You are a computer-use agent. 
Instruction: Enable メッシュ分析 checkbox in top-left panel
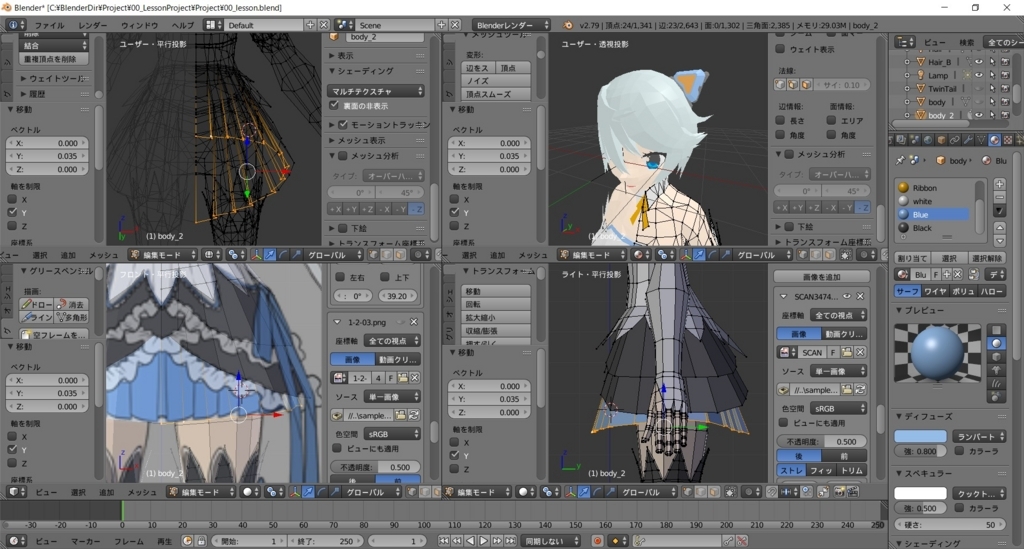343,155
